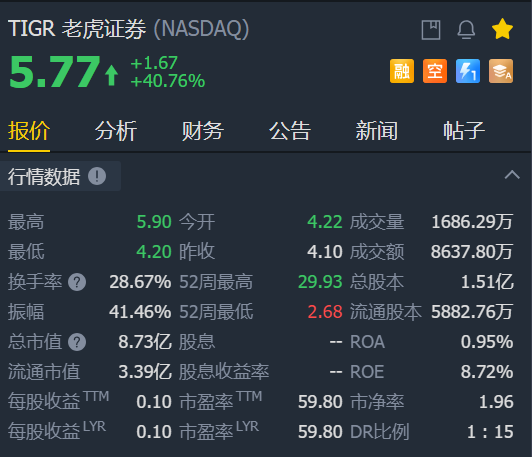Switch to the 分析 tab
The width and height of the screenshot is (532, 457).
click(116, 131)
